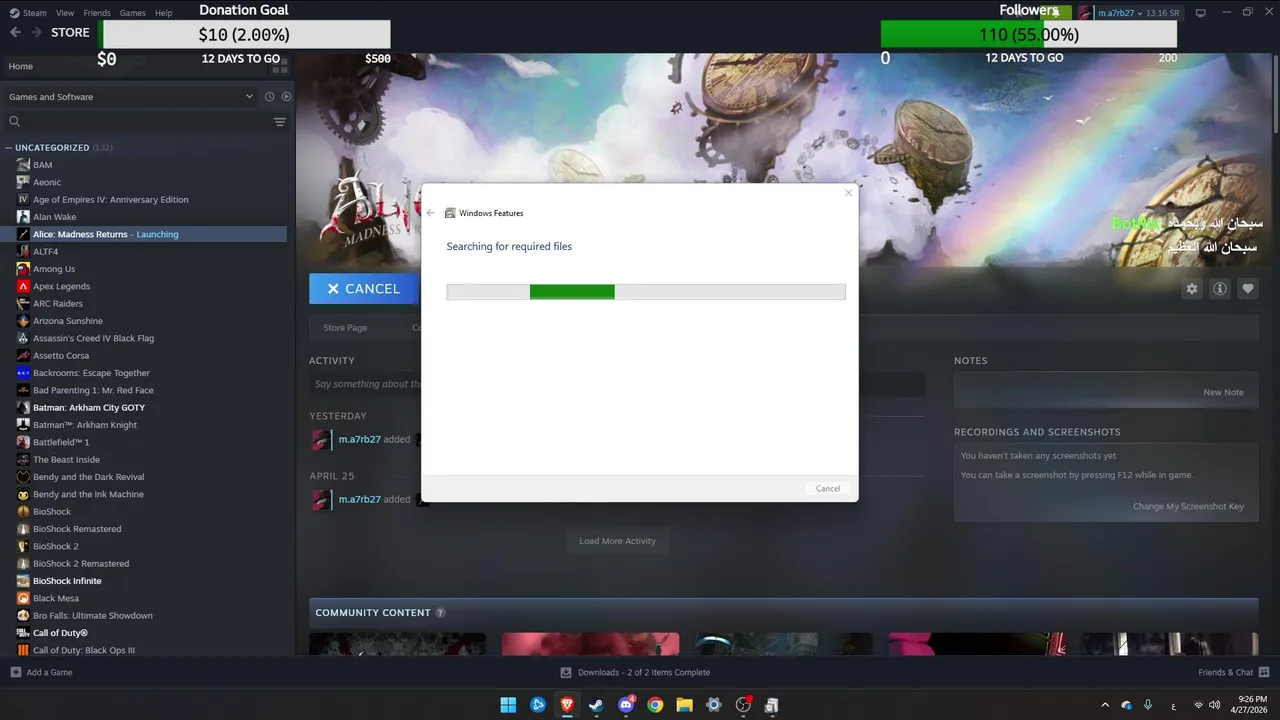Select Backrooms: Escape Together icon
The image size is (1280, 720).
coord(23,373)
